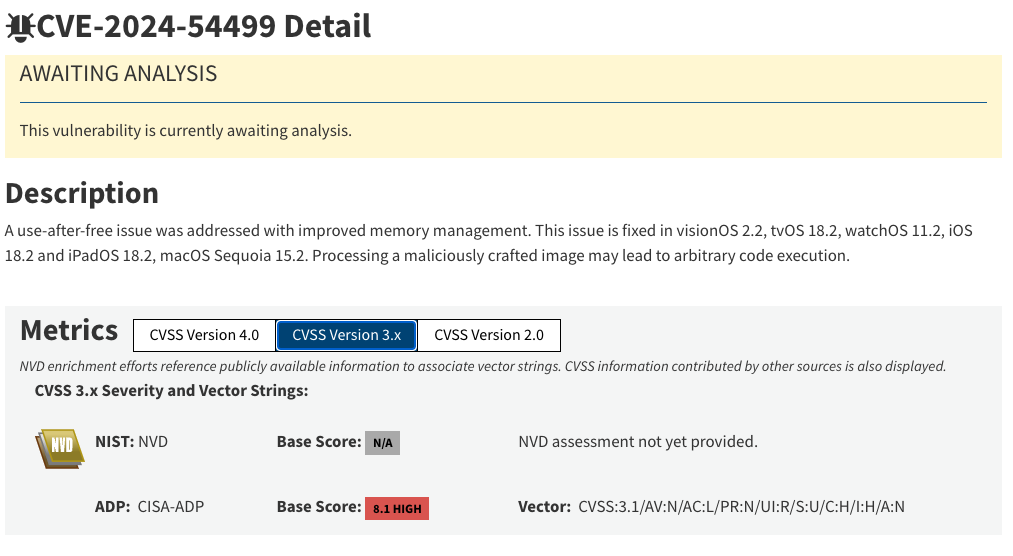Click the N/A base score badge
The image size is (1013, 556).
click(x=382, y=443)
